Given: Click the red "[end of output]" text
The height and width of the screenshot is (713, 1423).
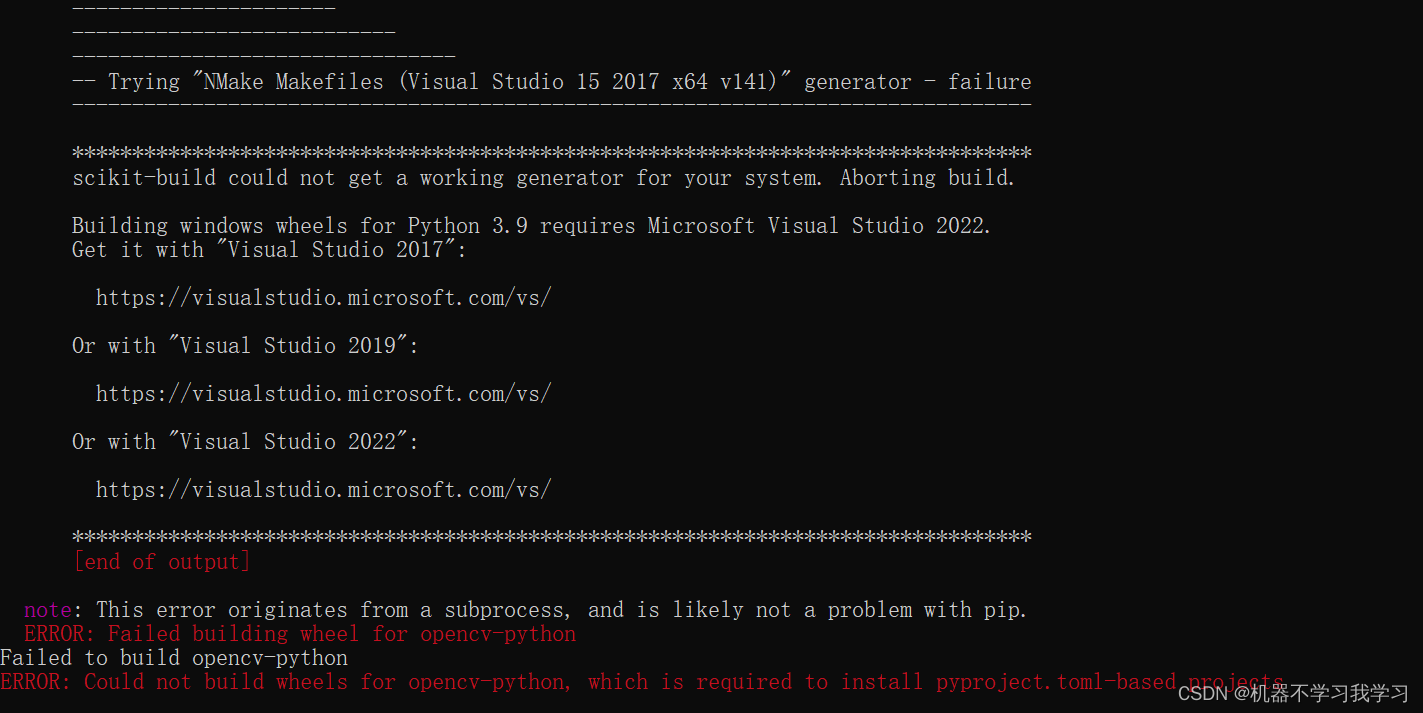Looking at the screenshot, I should (162, 562).
